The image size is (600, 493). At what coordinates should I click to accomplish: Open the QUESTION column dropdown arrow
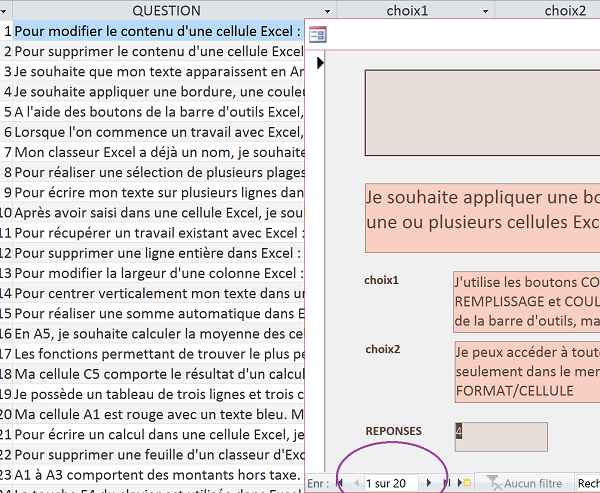pos(327,11)
